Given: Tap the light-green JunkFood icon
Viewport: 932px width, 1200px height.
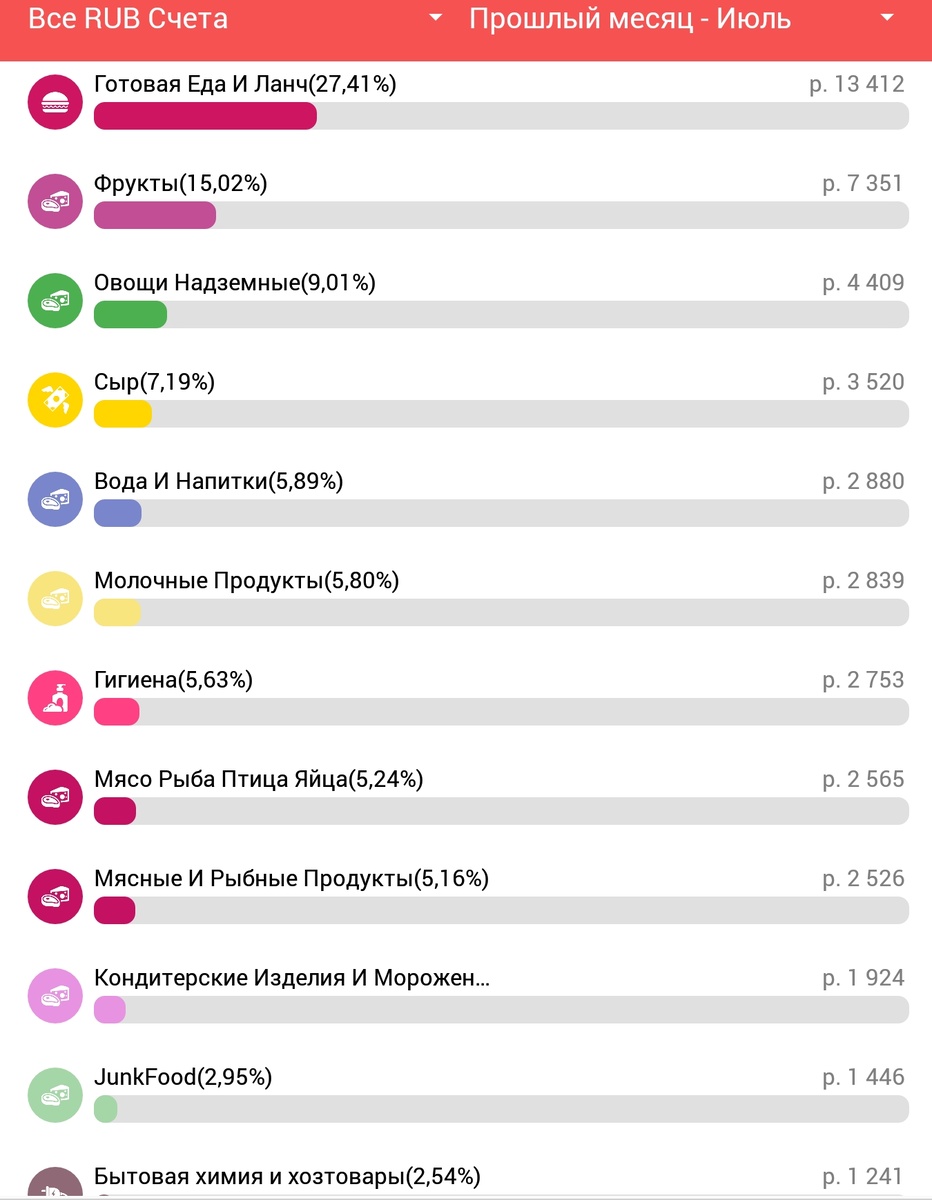Looking at the screenshot, I should 54,1095.
